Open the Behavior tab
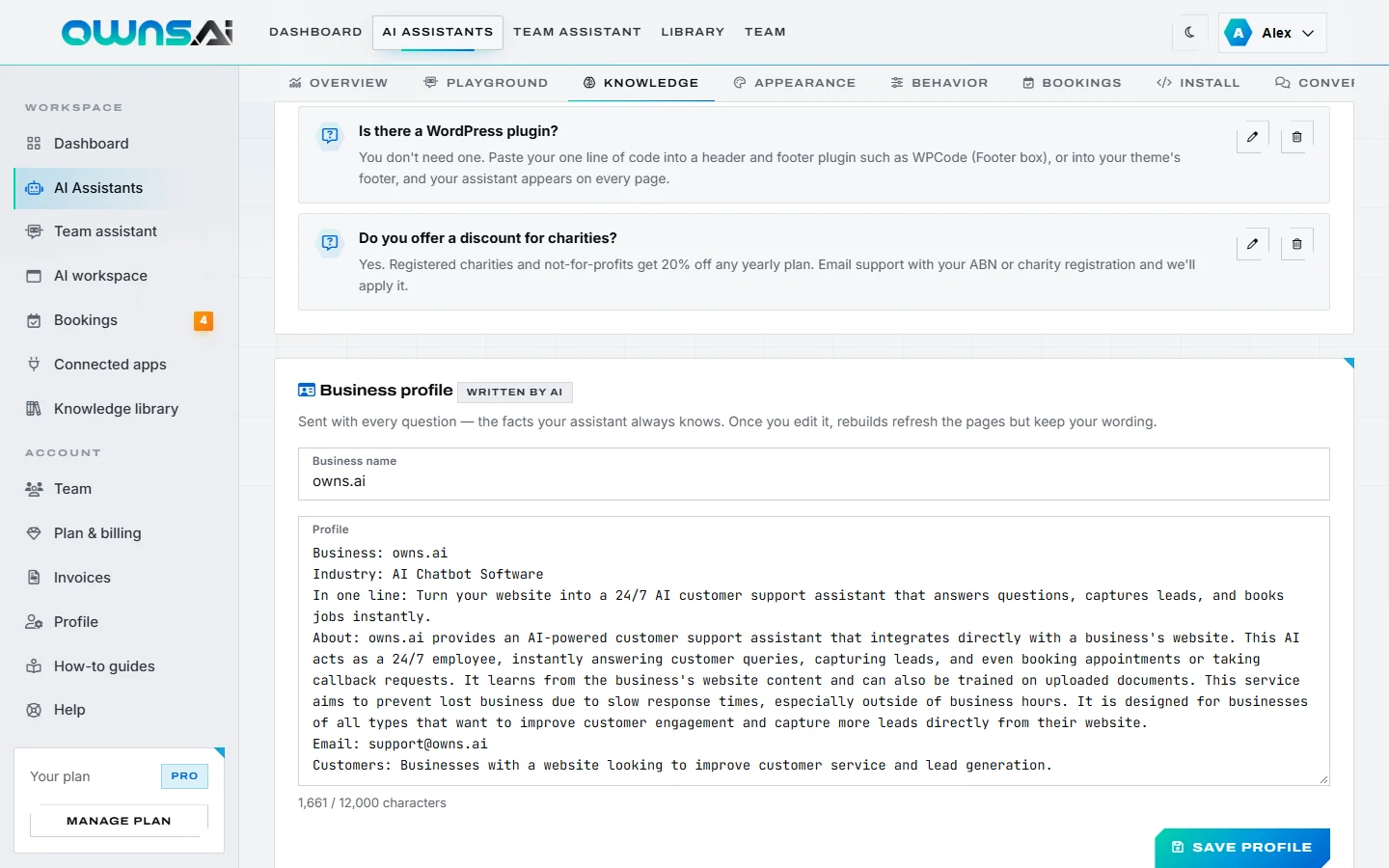The image size is (1389, 868). pyautogui.click(x=940, y=83)
